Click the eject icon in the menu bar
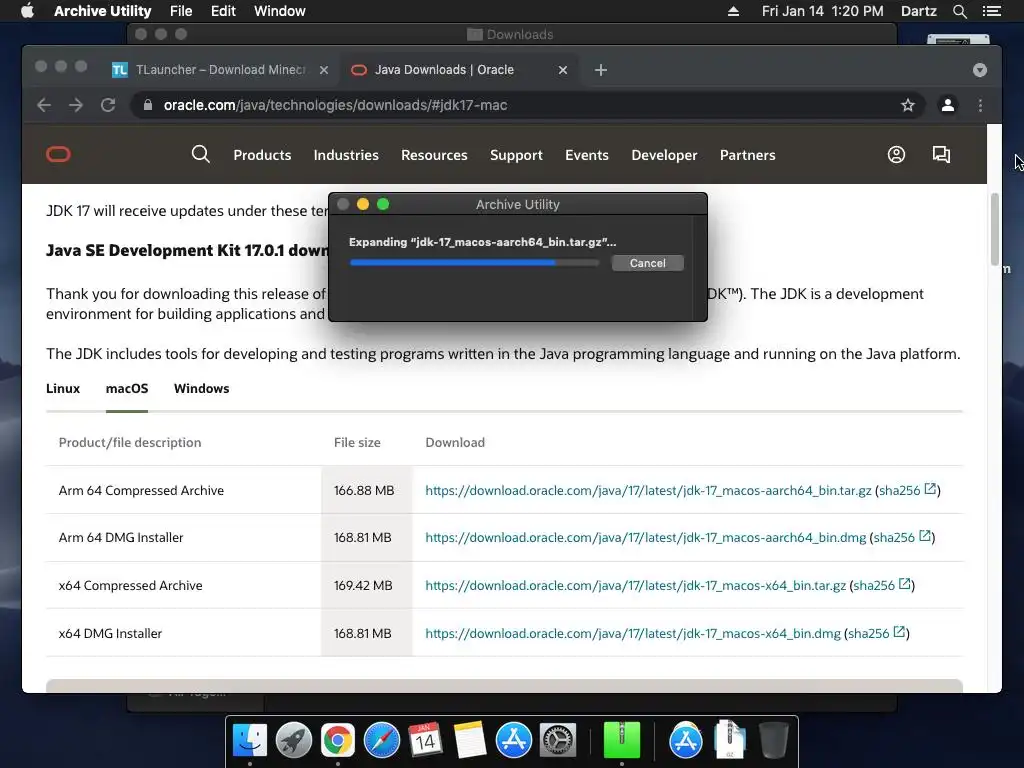The image size is (1024, 768). point(733,11)
